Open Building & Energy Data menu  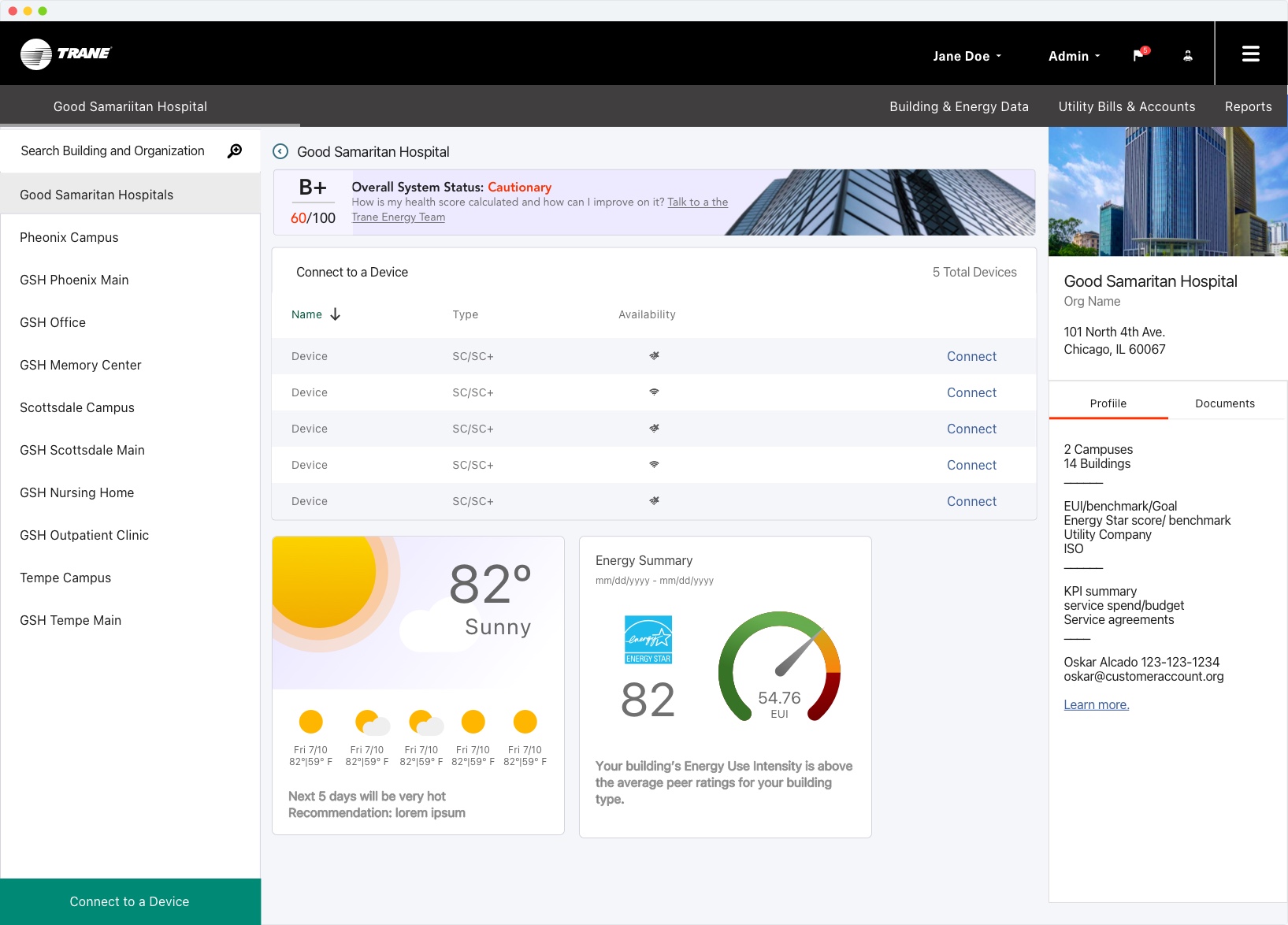tap(959, 106)
